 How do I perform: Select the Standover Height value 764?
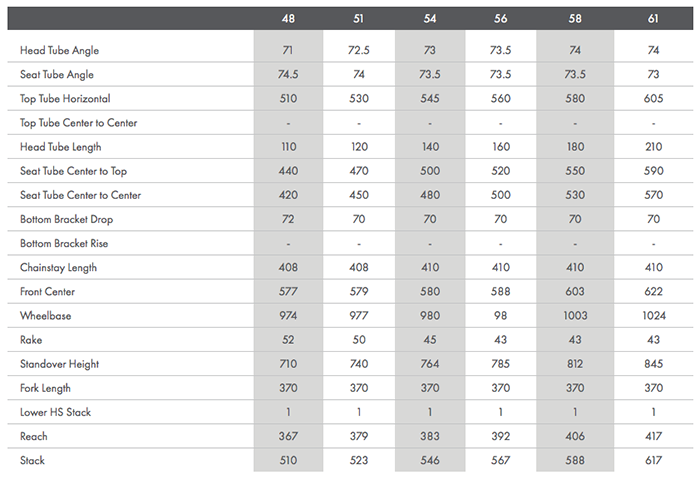430,364
